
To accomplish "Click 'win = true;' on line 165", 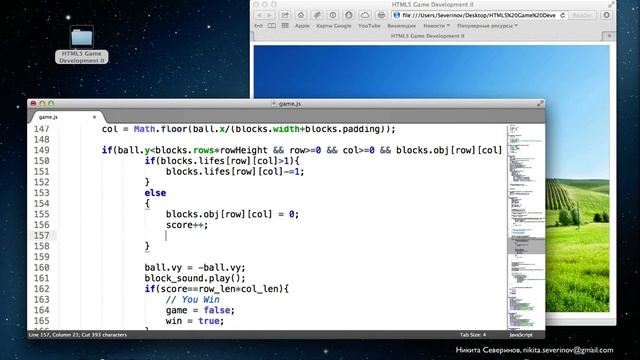I will [x=195, y=321].
